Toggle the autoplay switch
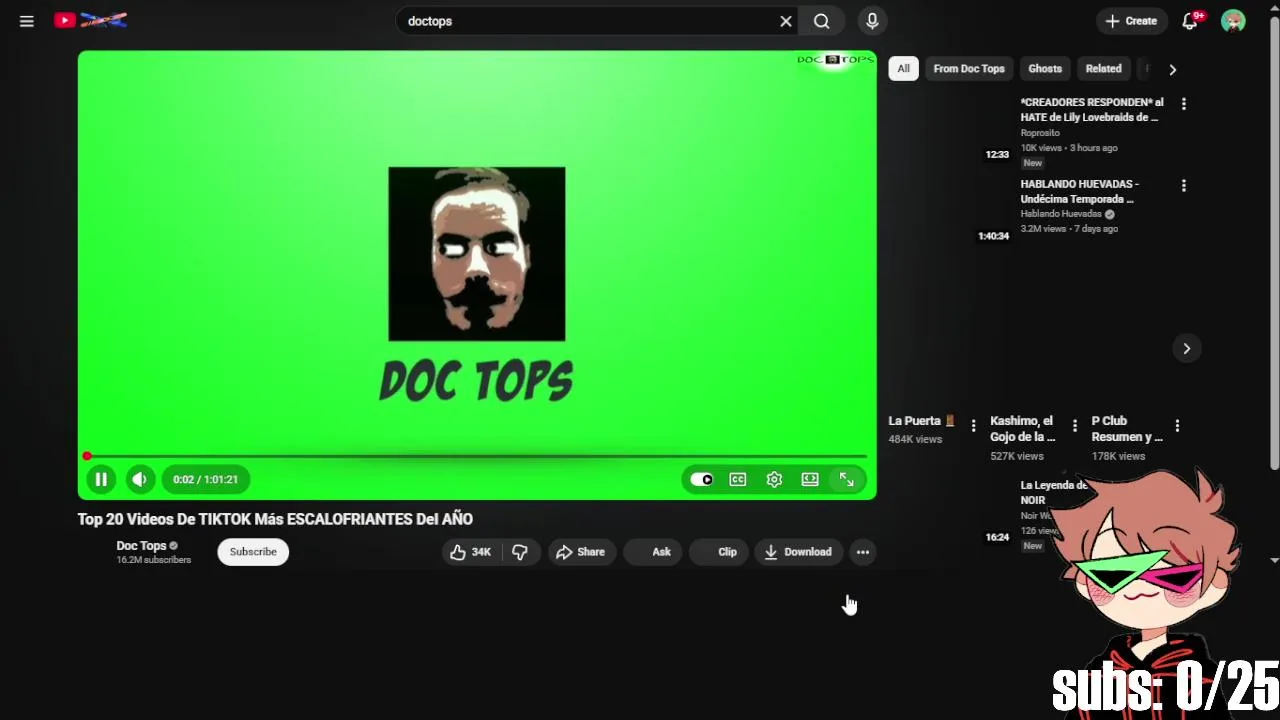This screenshot has height=720, width=1280. (702, 479)
